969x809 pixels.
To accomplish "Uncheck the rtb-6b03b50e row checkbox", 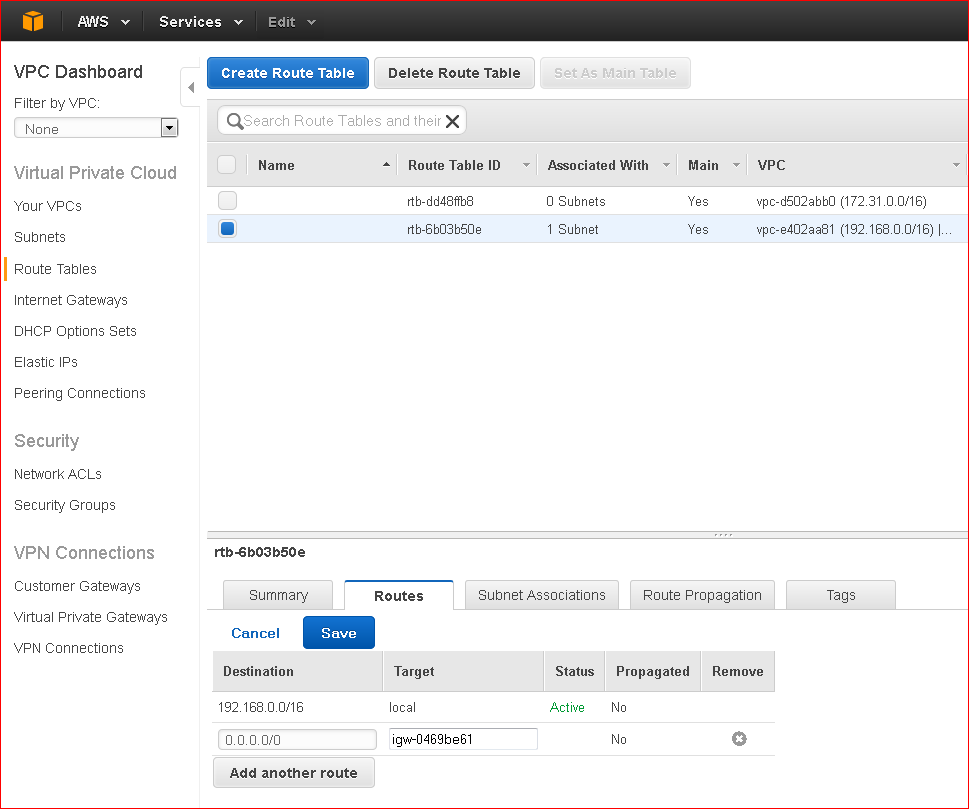I will tap(227, 229).
